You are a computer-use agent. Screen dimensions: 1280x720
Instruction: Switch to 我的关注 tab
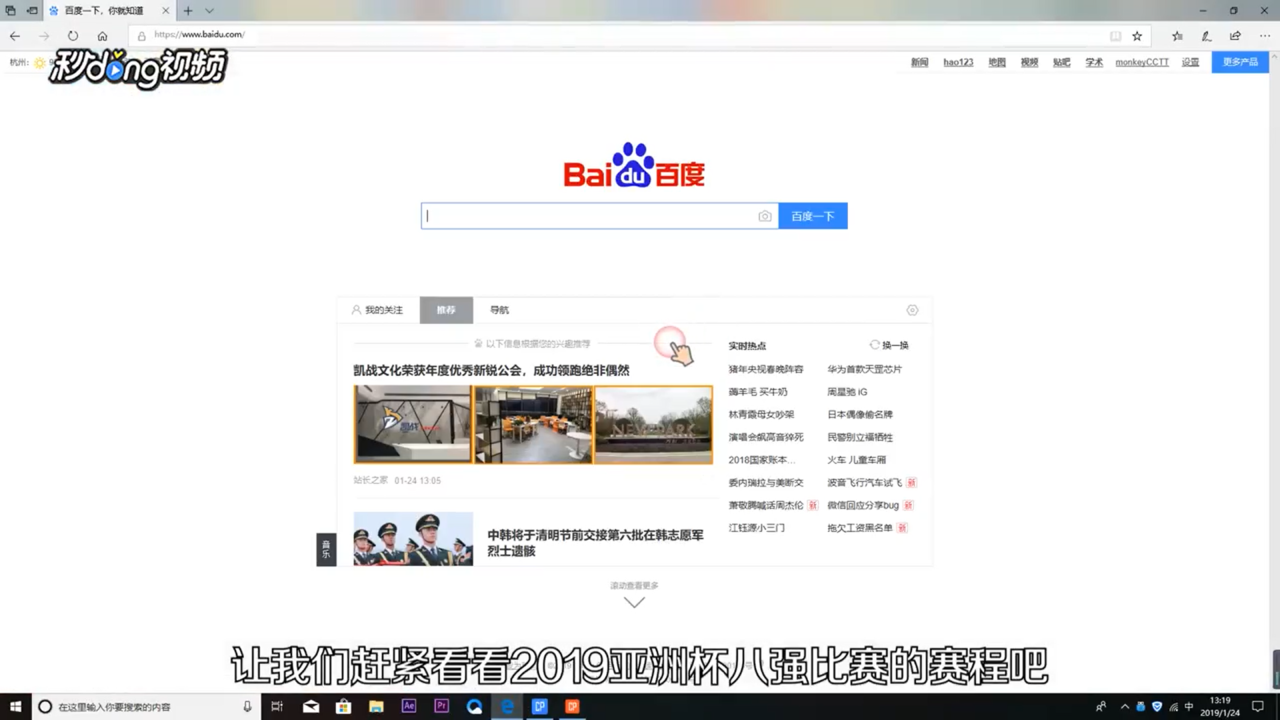click(x=377, y=310)
